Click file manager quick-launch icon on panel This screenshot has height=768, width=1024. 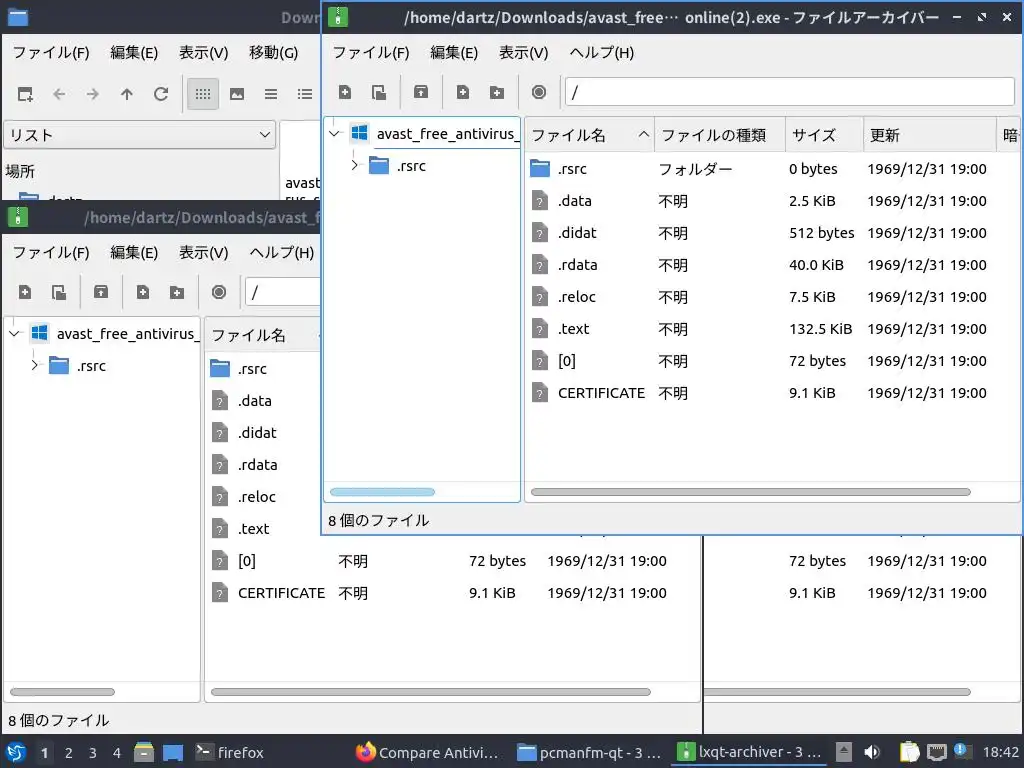click(x=144, y=752)
